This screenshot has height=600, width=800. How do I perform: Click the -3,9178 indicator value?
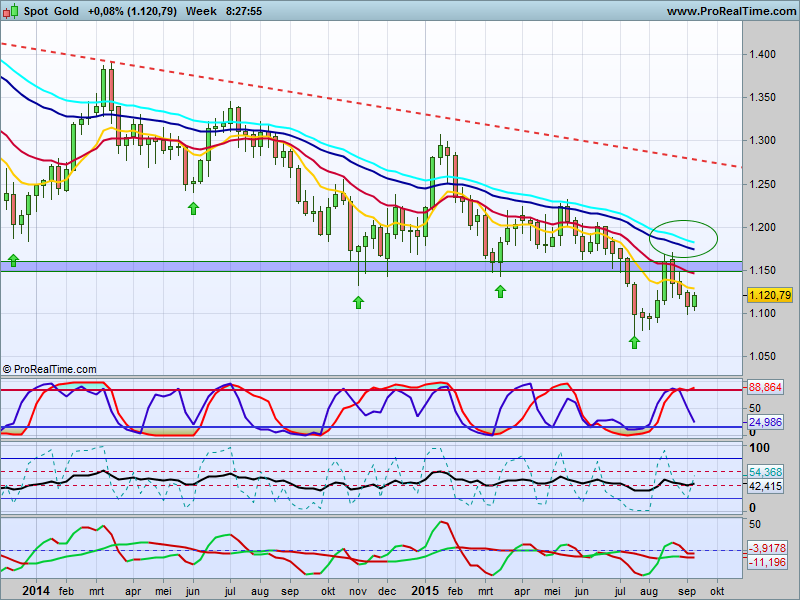pos(767,548)
